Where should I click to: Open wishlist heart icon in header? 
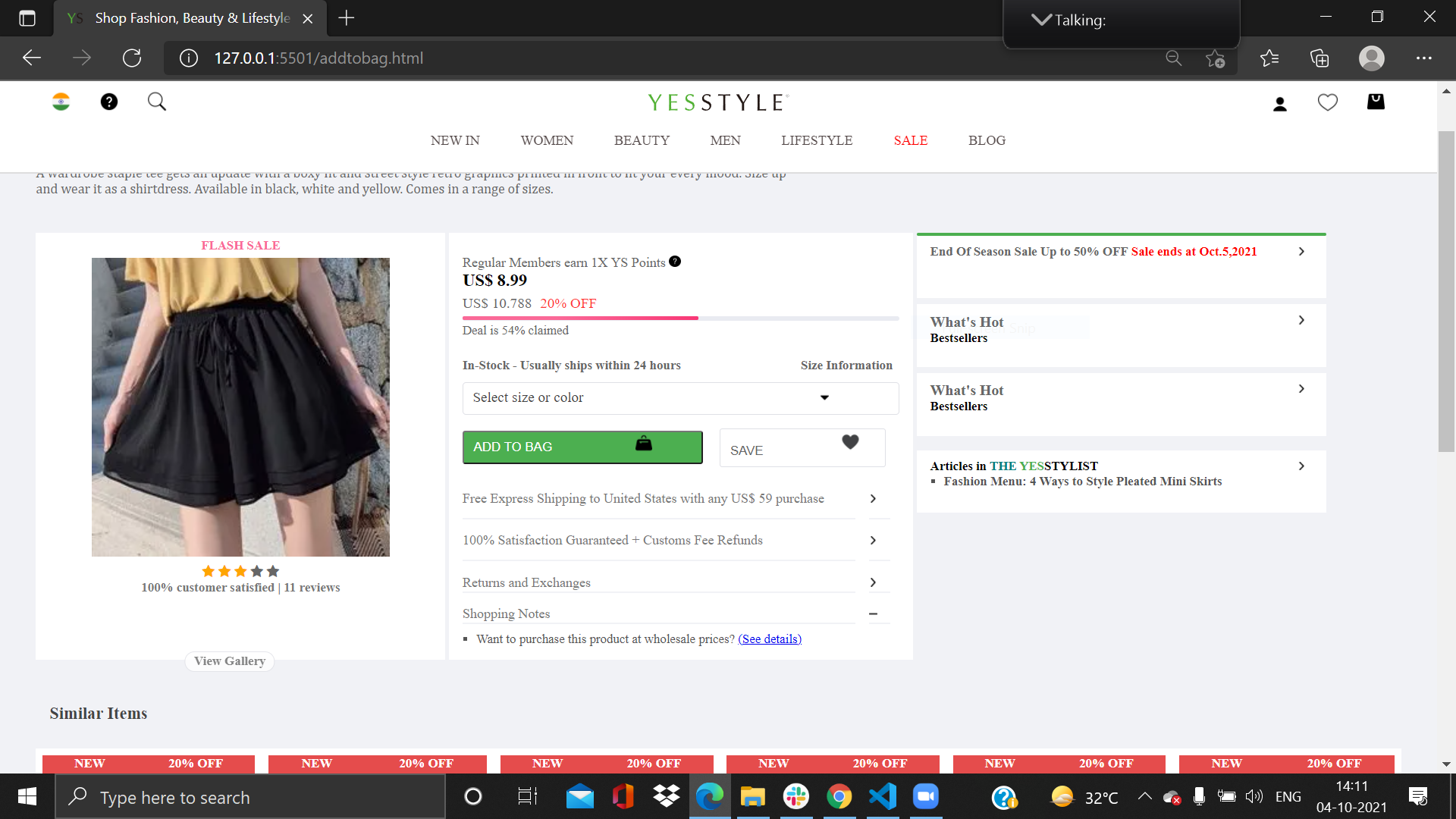1328,102
